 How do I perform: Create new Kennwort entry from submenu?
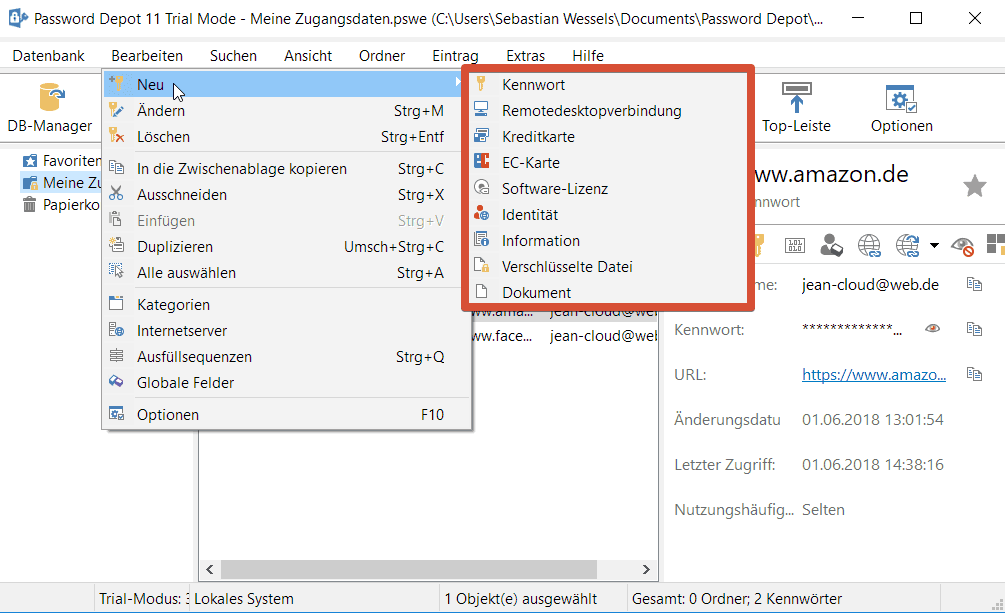click(x=608, y=84)
